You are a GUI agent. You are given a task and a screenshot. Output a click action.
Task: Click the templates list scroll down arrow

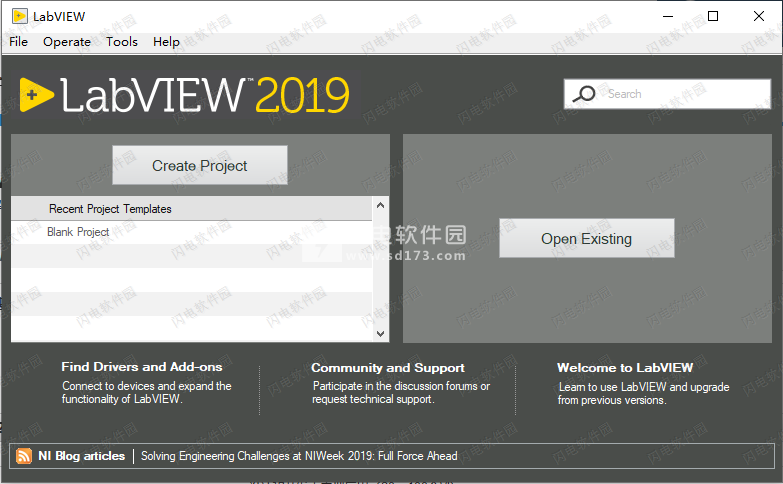tap(381, 334)
